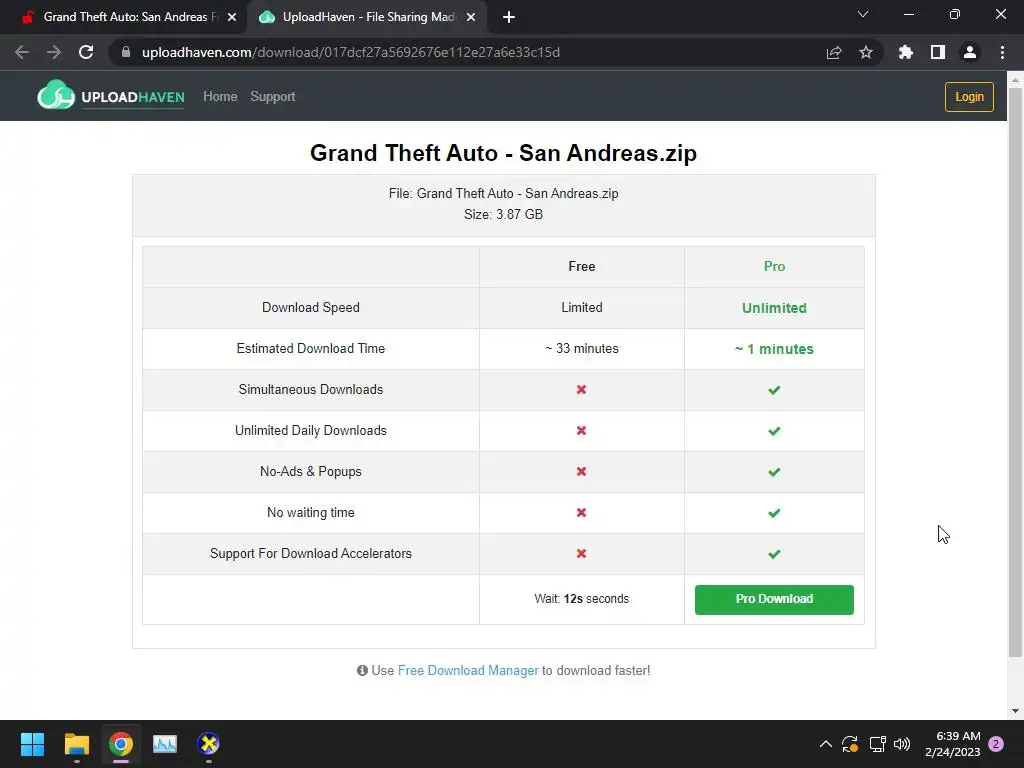The image size is (1024, 768).
Task: Click the Simultaneous Downloads green checkmark
Action: tap(774, 391)
